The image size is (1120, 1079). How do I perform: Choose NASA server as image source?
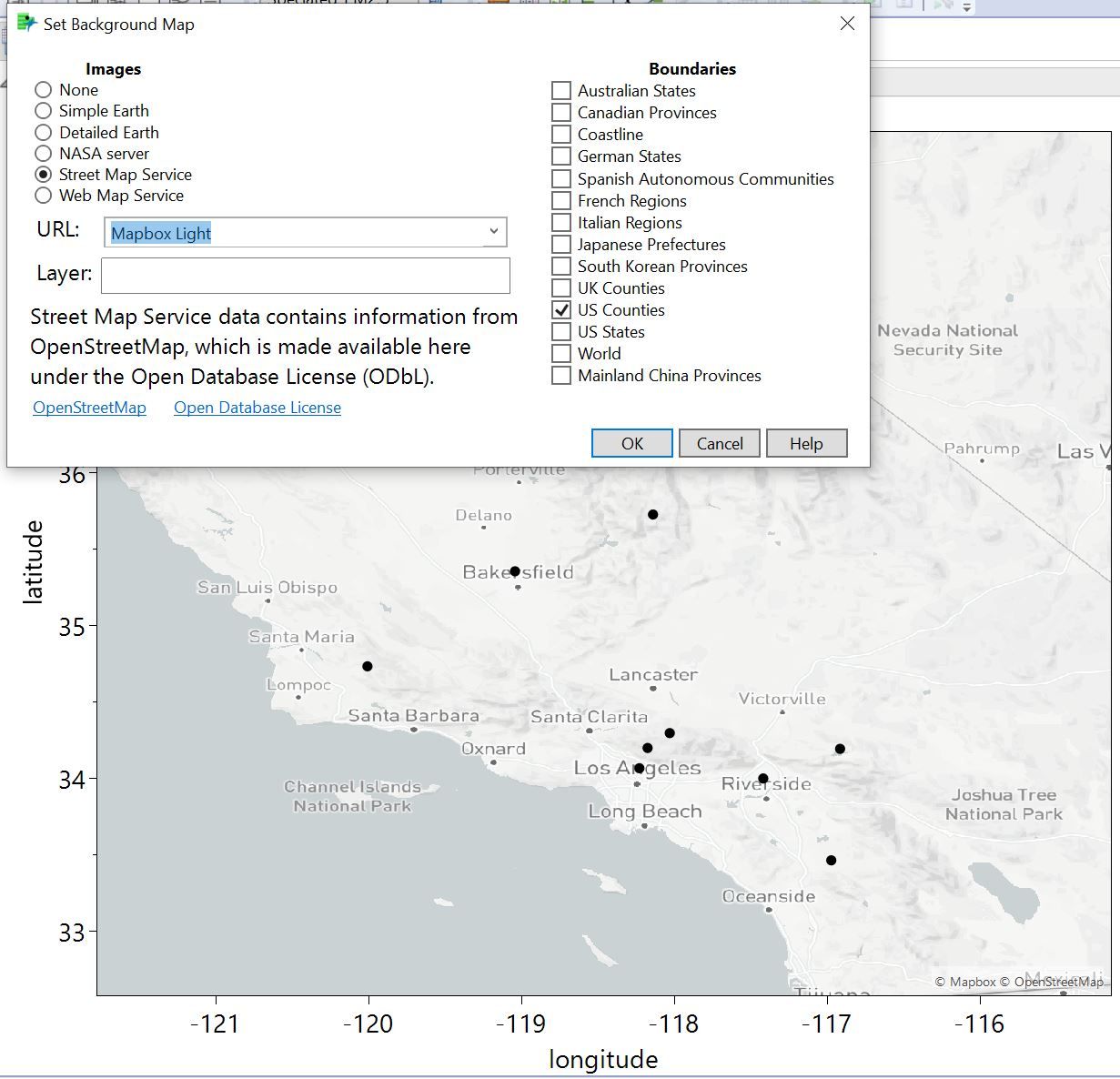(x=43, y=154)
